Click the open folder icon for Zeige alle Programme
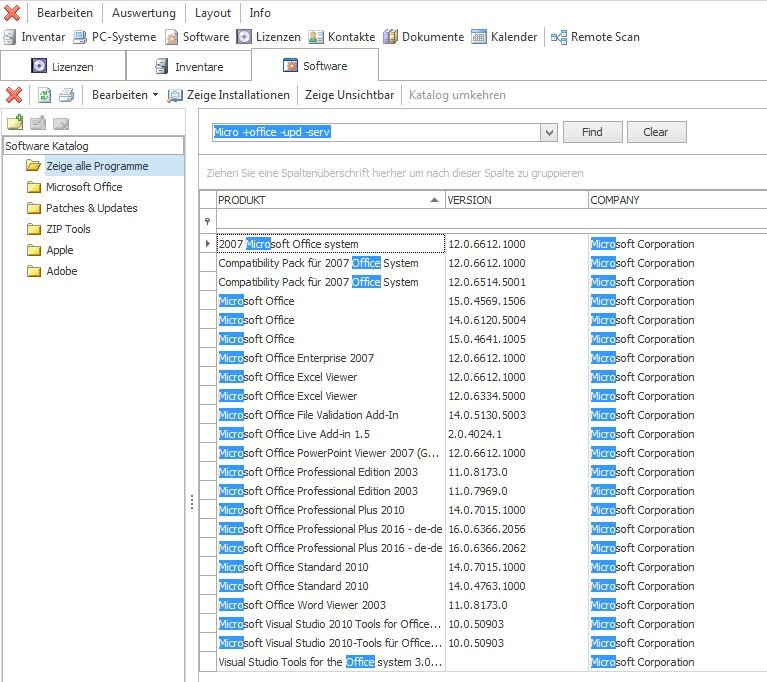 click(x=33, y=166)
